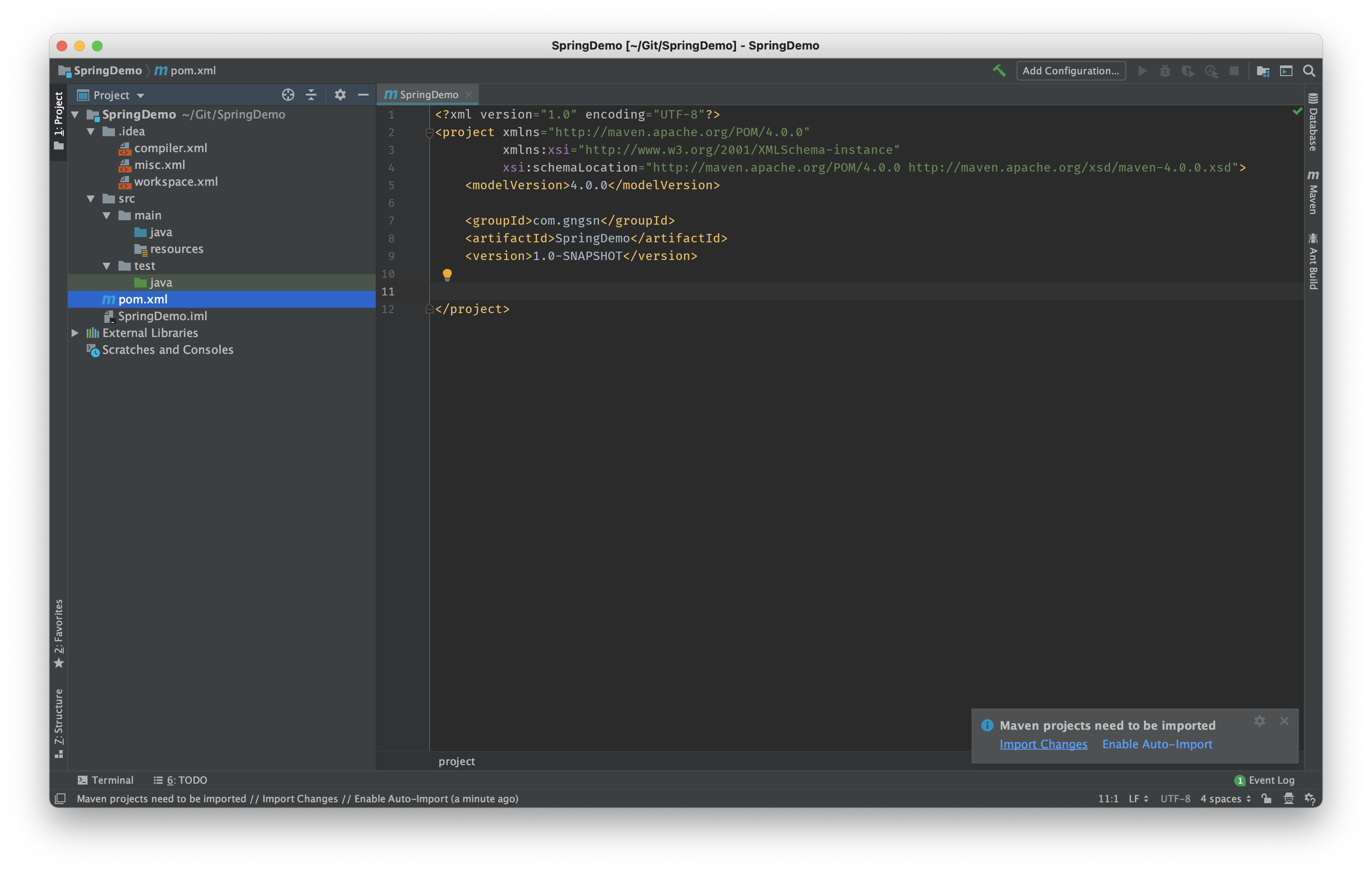This screenshot has width=1372, height=873.
Task: Open the Terminal tab at bottom
Action: (105, 780)
